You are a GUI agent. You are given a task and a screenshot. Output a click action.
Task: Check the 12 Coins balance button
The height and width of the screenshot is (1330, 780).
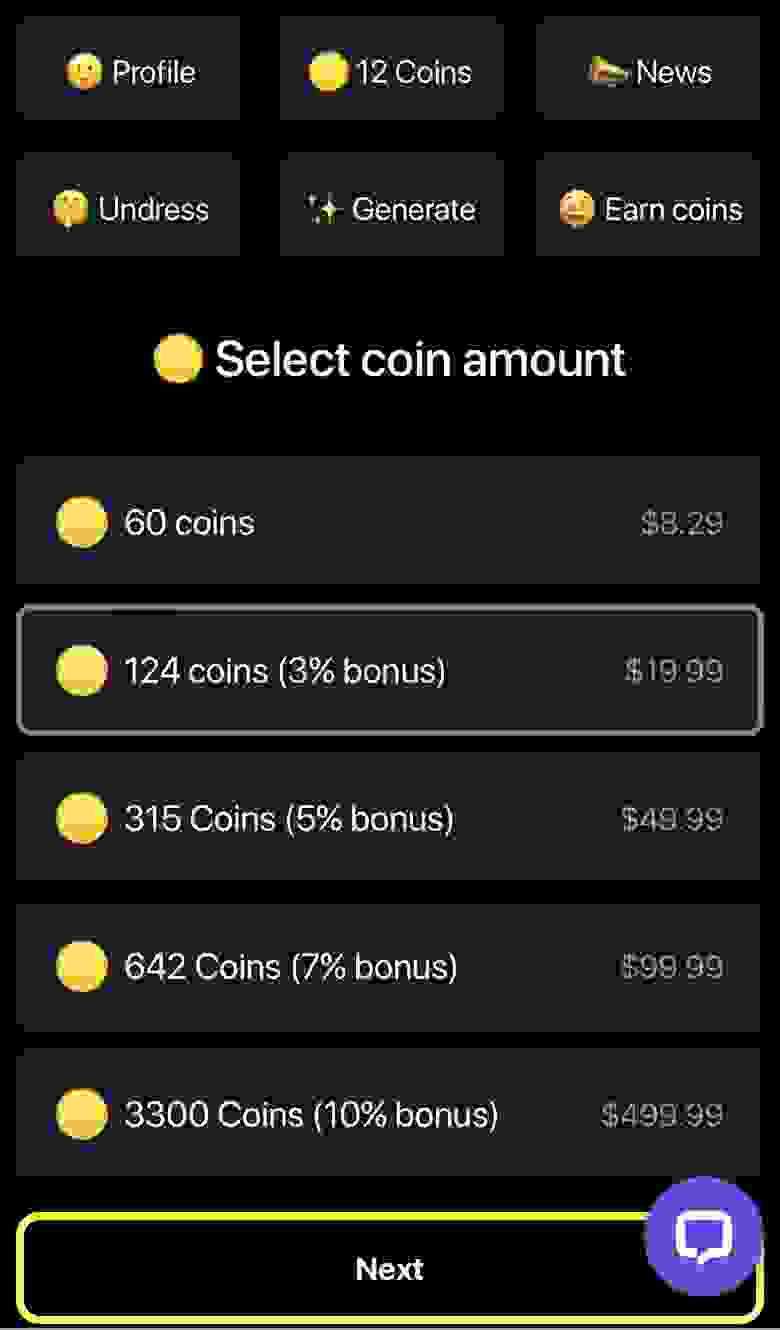pos(391,72)
